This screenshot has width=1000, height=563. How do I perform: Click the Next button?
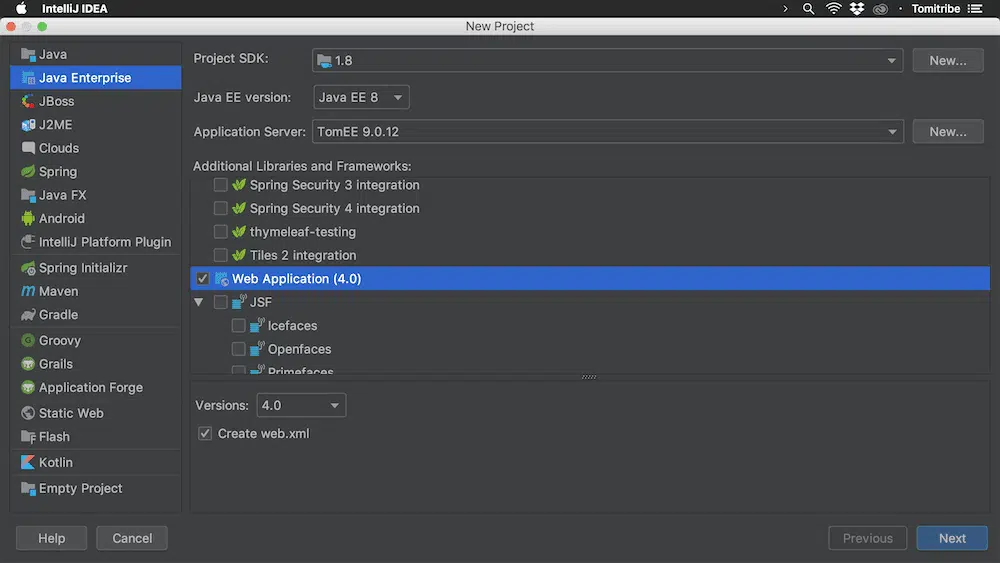pyautogui.click(x=951, y=538)
